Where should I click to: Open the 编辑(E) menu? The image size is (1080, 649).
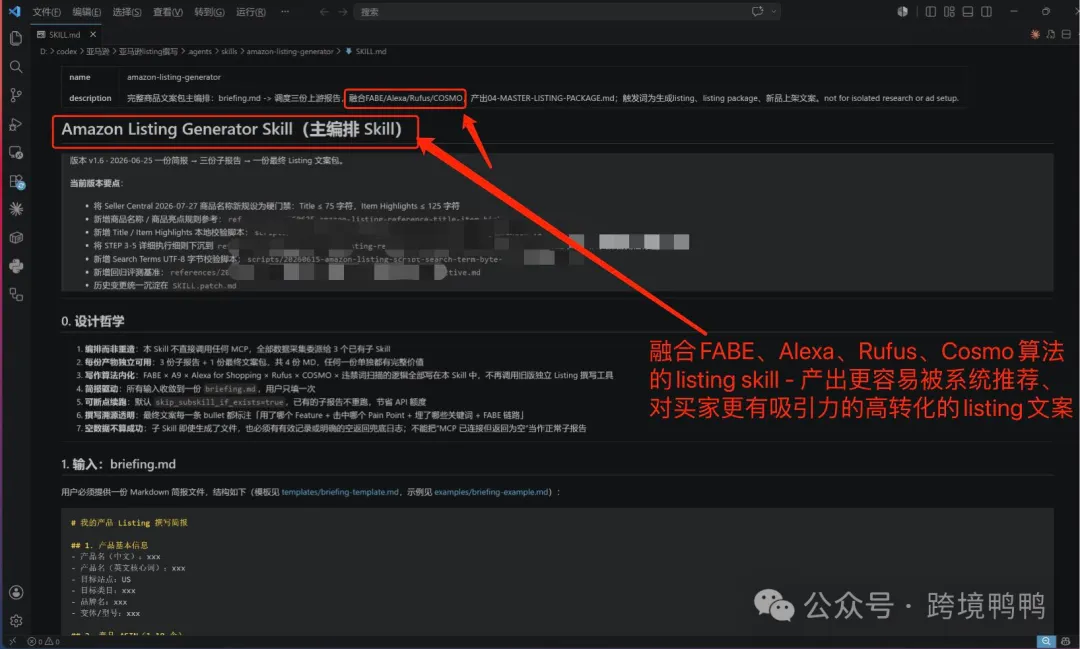click(87, 12)
